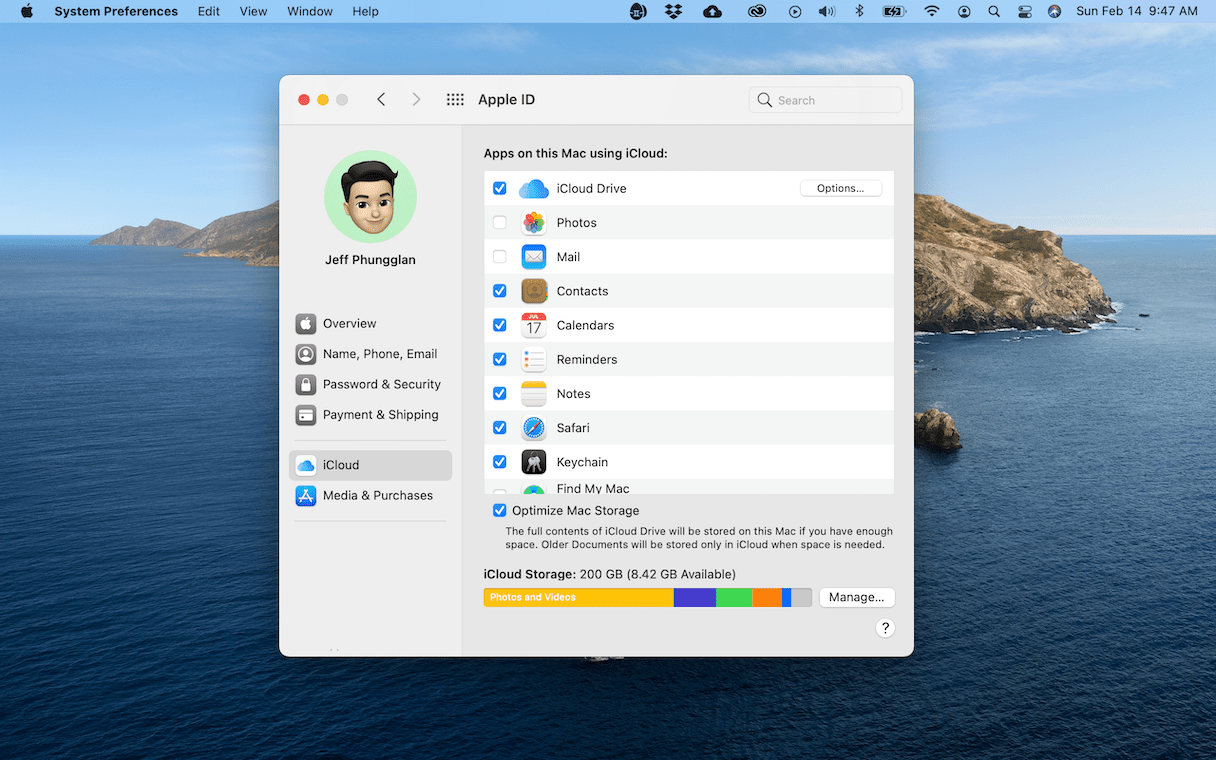Click the yellow Photos and Videos storage segment
Screen dimensions: 1216x760
click(579, 597)
